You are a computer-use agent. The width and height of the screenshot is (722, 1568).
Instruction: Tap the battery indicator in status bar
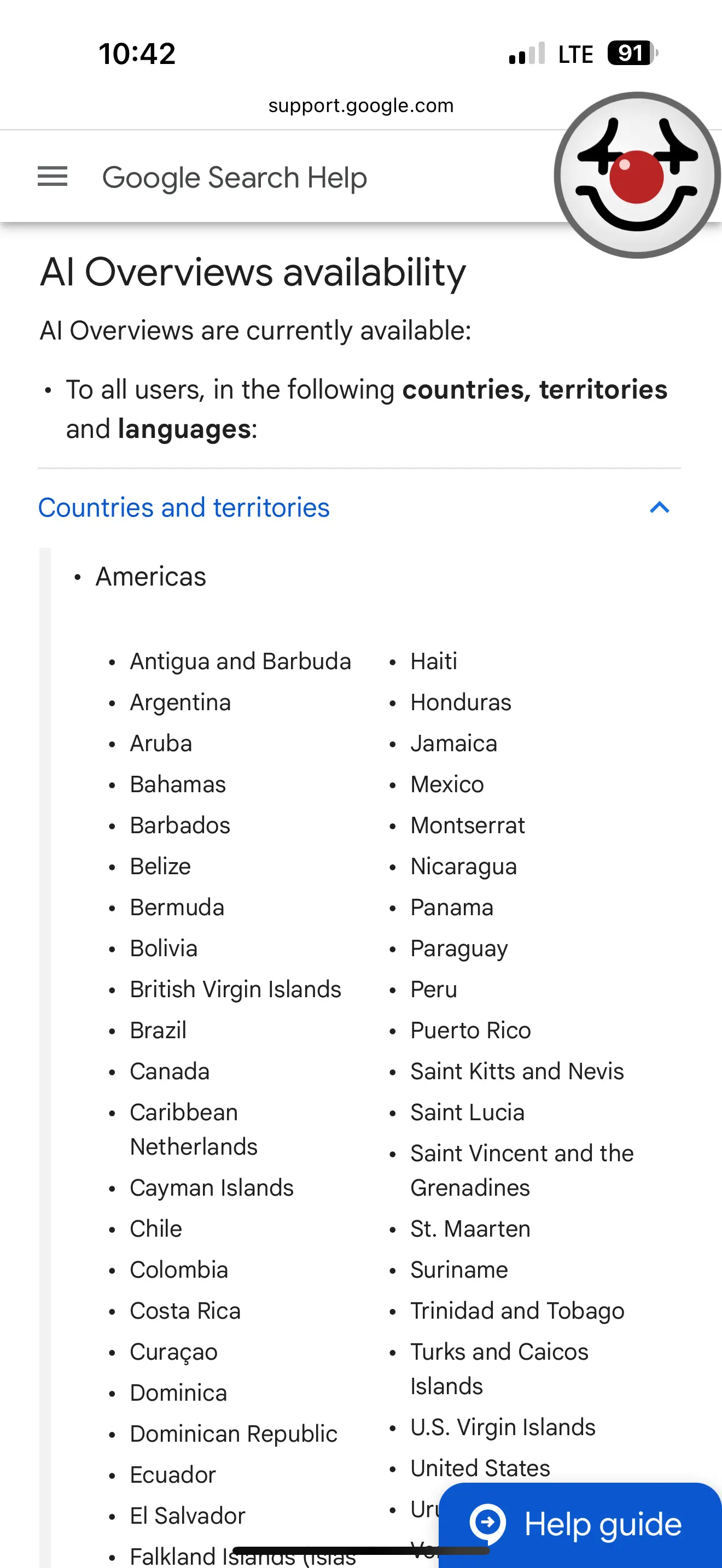(x=632, y=53)
